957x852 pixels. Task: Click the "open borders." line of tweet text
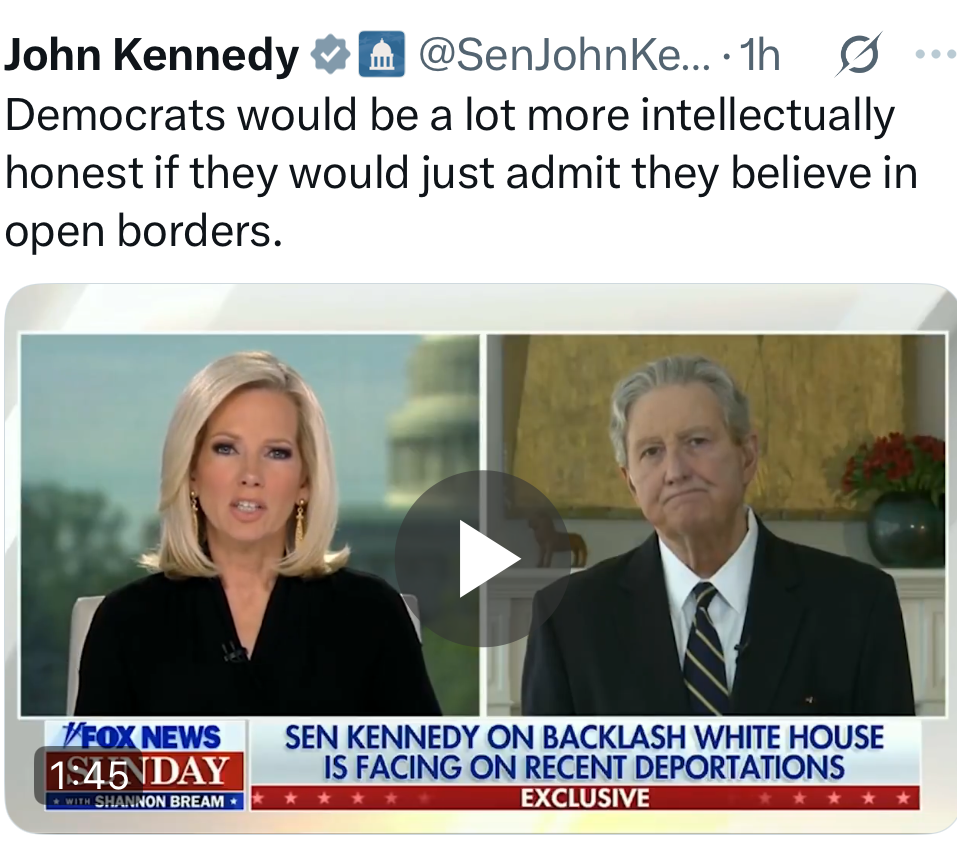[144, 233]
